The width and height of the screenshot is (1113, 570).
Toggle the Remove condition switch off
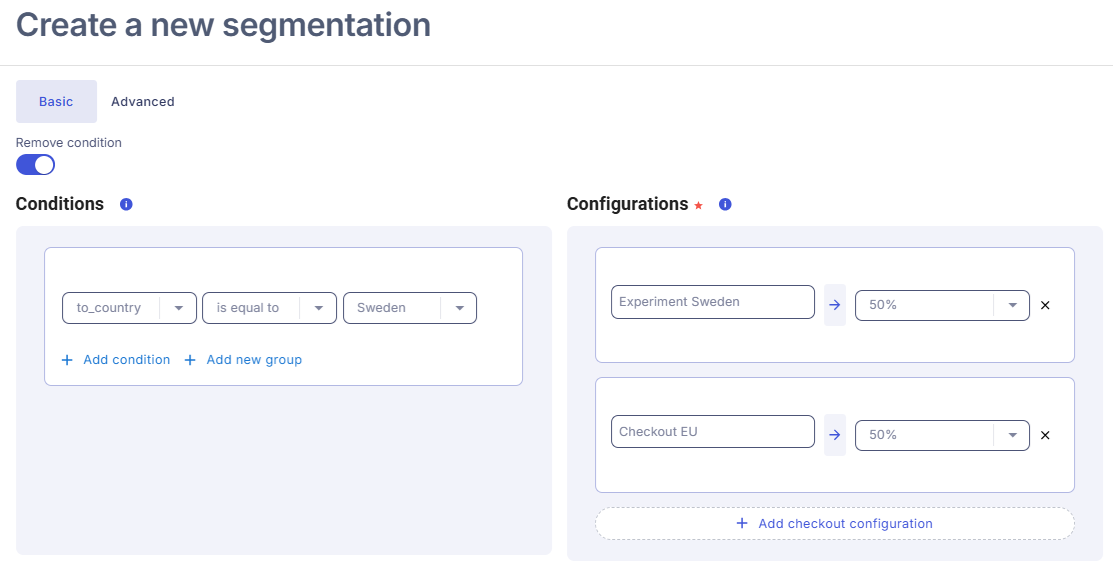[35, 165]
